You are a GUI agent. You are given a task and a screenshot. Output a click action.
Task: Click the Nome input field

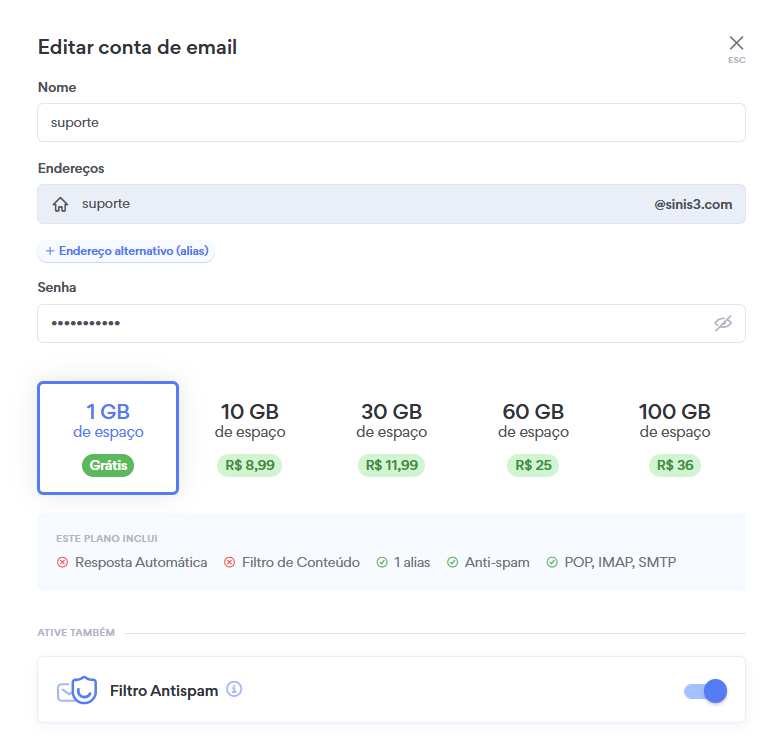pyautogui.click(x=391, y=123)
